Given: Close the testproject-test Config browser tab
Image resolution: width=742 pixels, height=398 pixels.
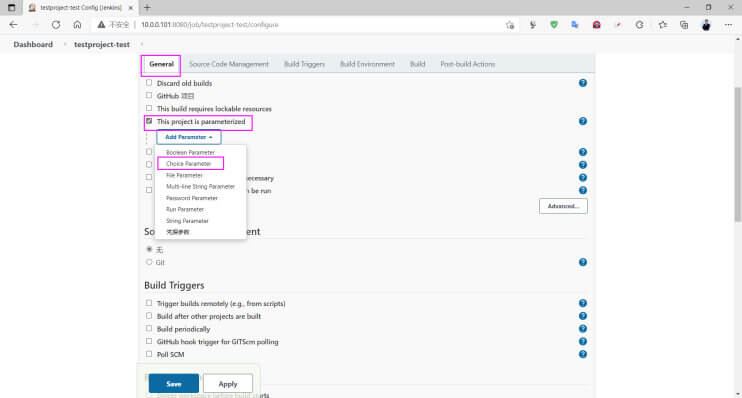Looking at the screenshot, I should 131,8.
